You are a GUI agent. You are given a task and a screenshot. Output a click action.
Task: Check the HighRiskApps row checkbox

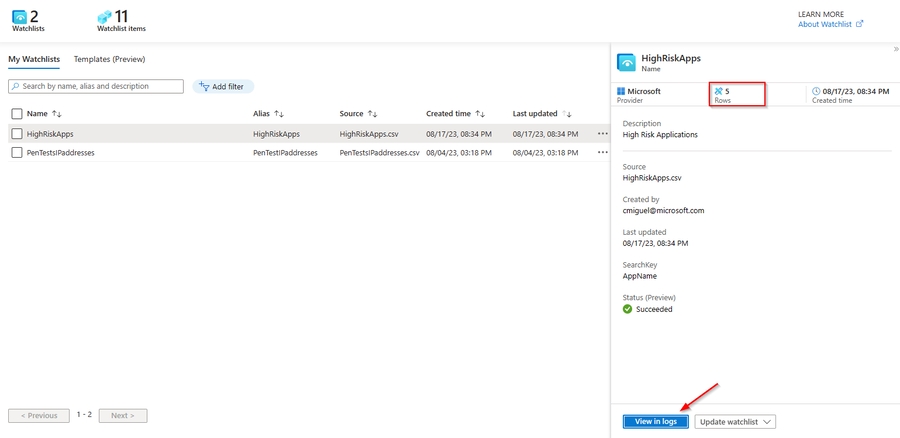coord(17,133)
